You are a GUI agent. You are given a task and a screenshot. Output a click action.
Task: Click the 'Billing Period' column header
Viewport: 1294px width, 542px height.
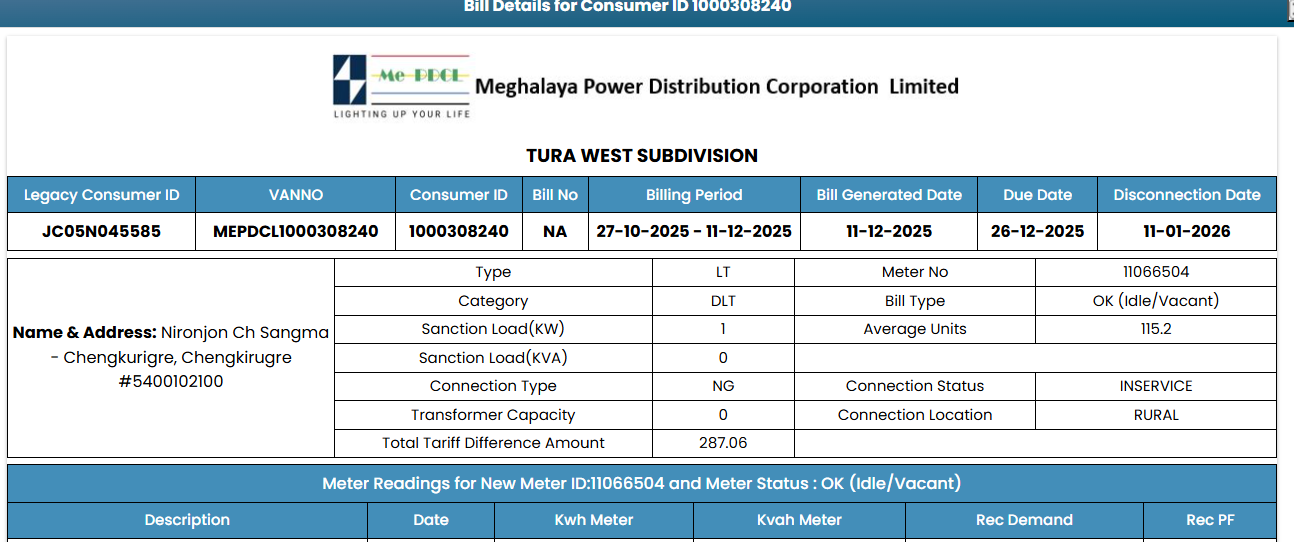coord(694,195)
